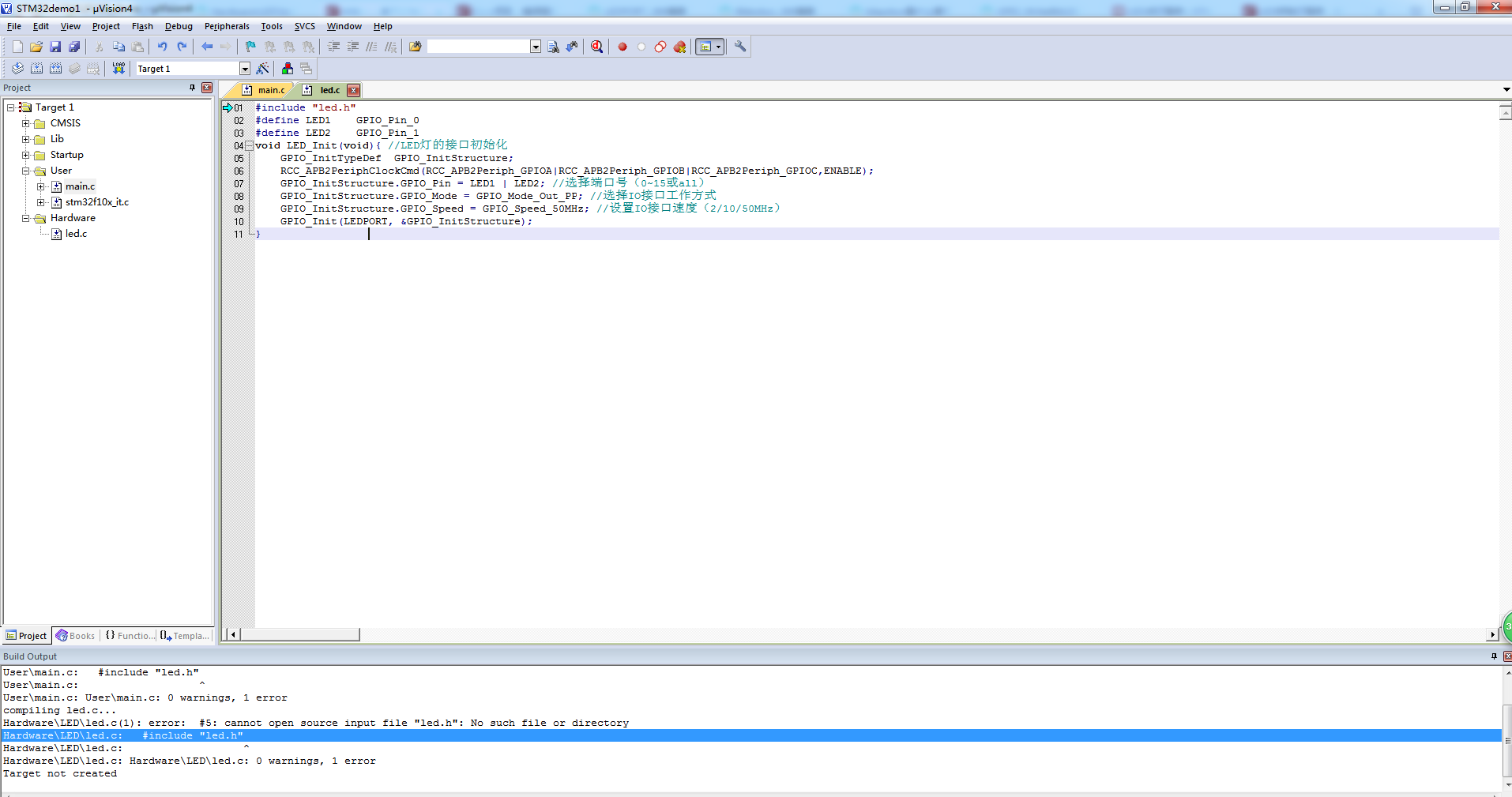Open the Manage Multi-Project Workspace icon
The width and height of the screenshot is (1512, 797).
(306, 69)
